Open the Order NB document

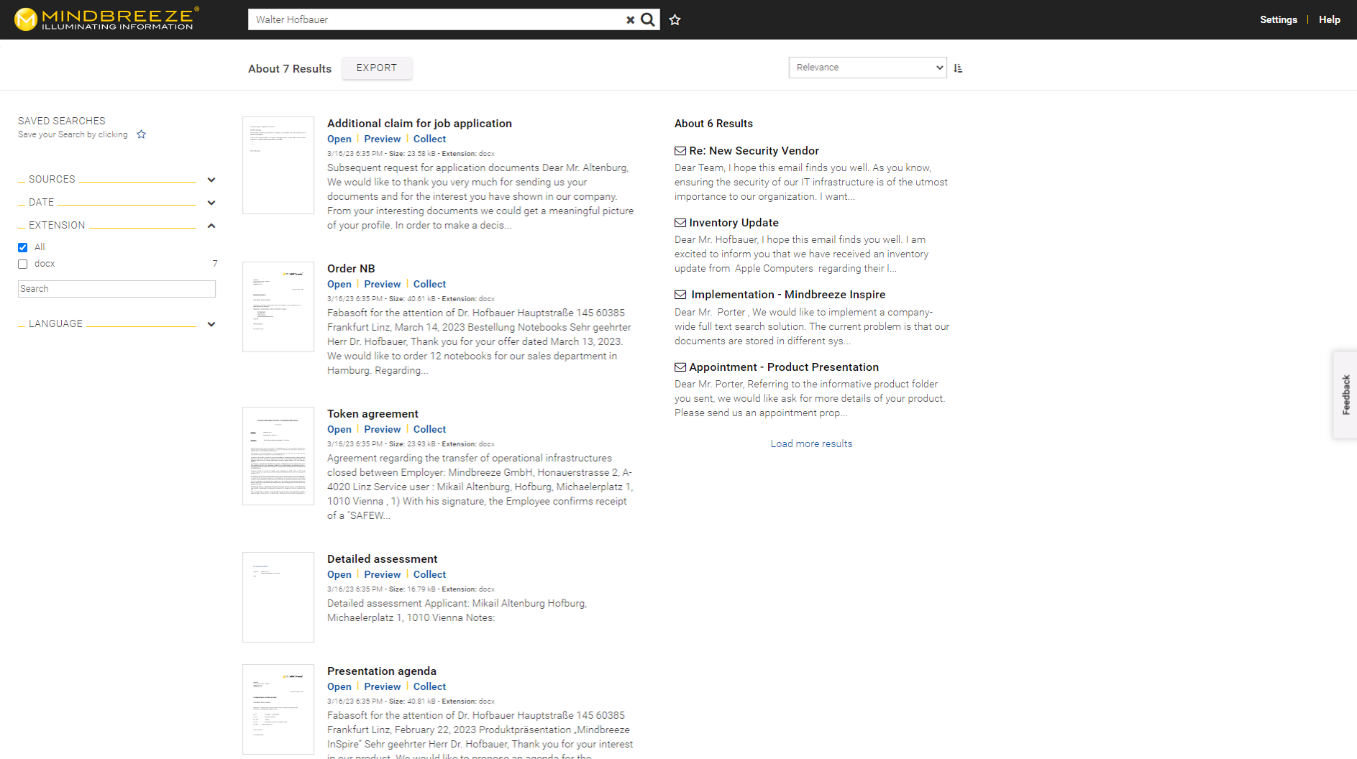(339, 284)
